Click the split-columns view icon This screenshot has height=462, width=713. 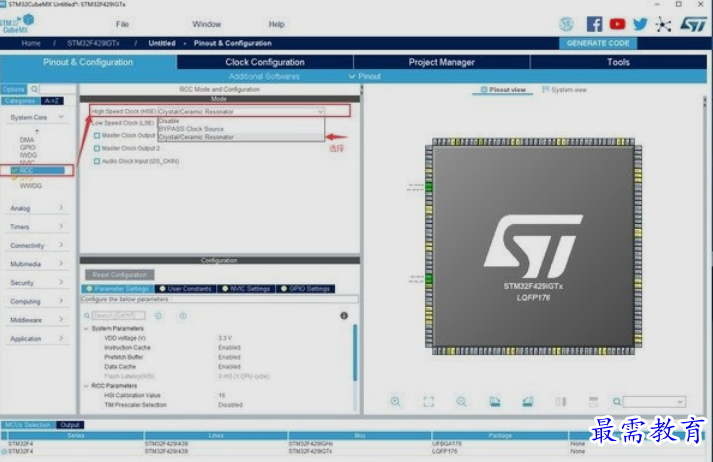pyautogui.click(x=561, y=402)
